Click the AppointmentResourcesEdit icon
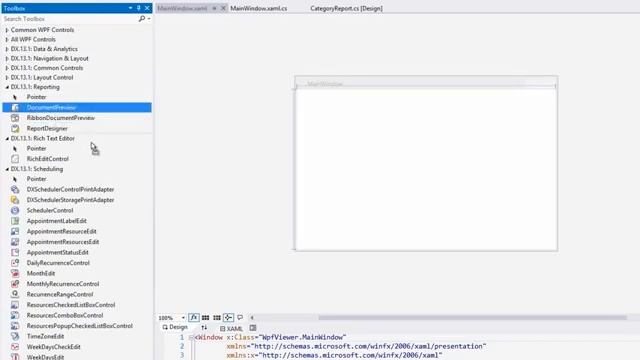The image size is (640, 360). point(15,242)
